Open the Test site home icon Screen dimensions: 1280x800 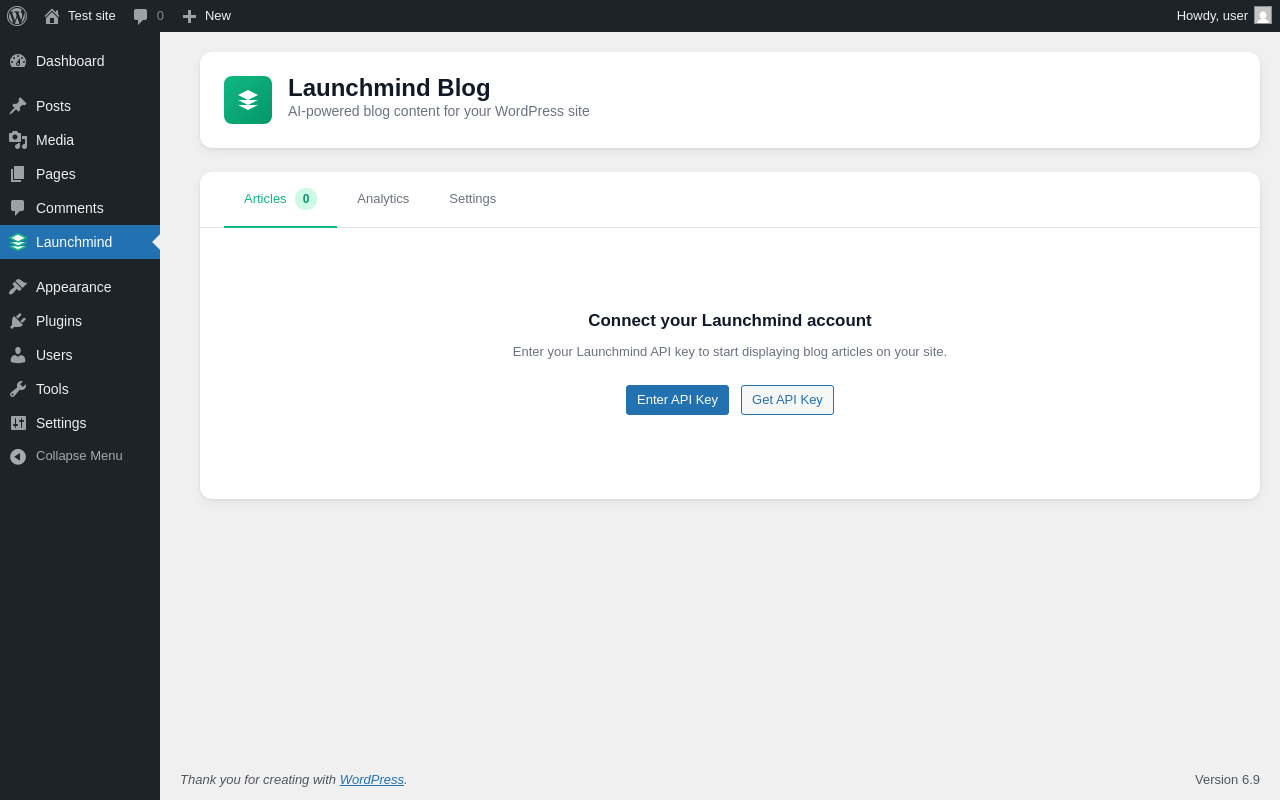tap(52, 16)
